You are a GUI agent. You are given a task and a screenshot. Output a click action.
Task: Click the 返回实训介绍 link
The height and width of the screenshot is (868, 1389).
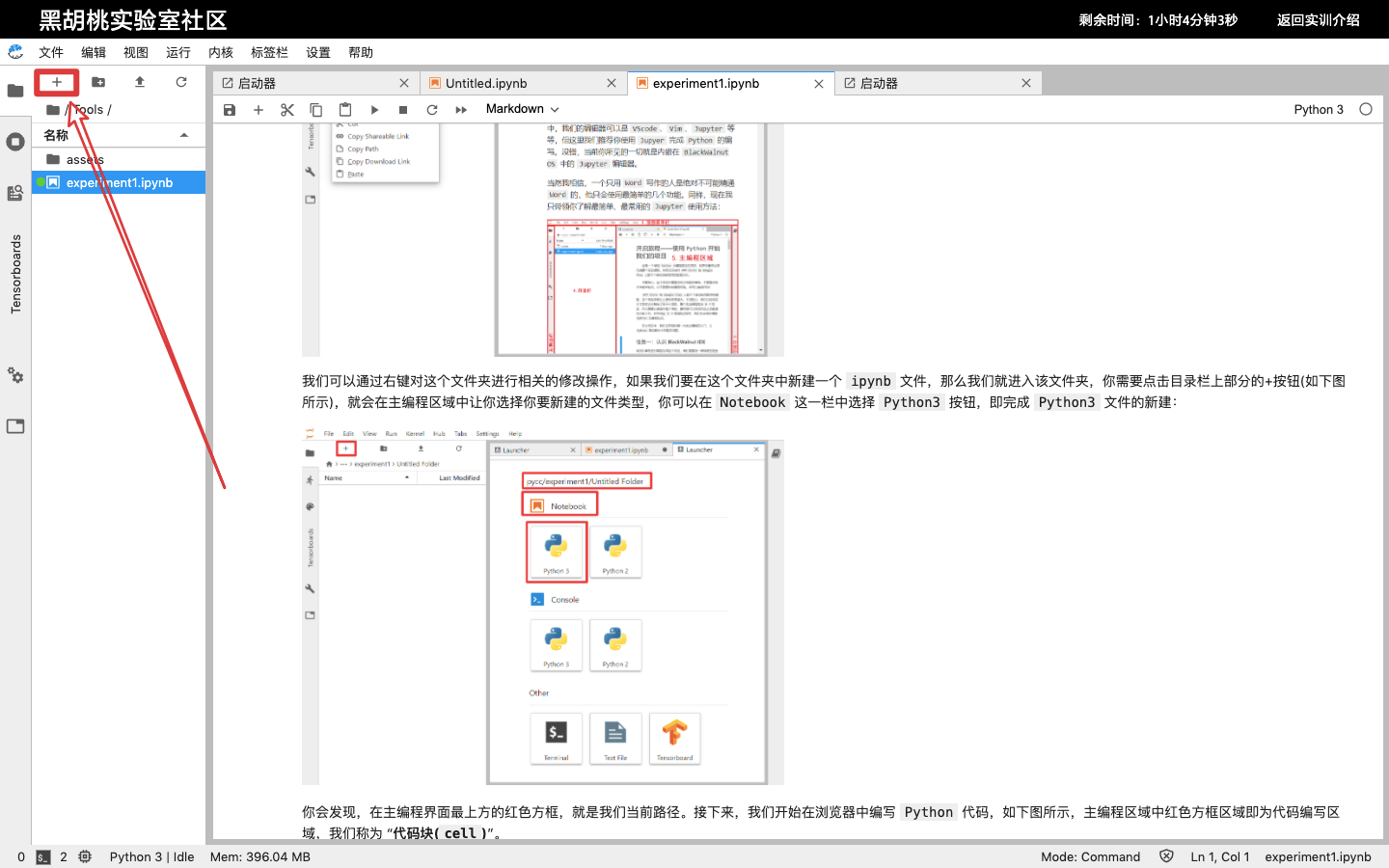1318,19
